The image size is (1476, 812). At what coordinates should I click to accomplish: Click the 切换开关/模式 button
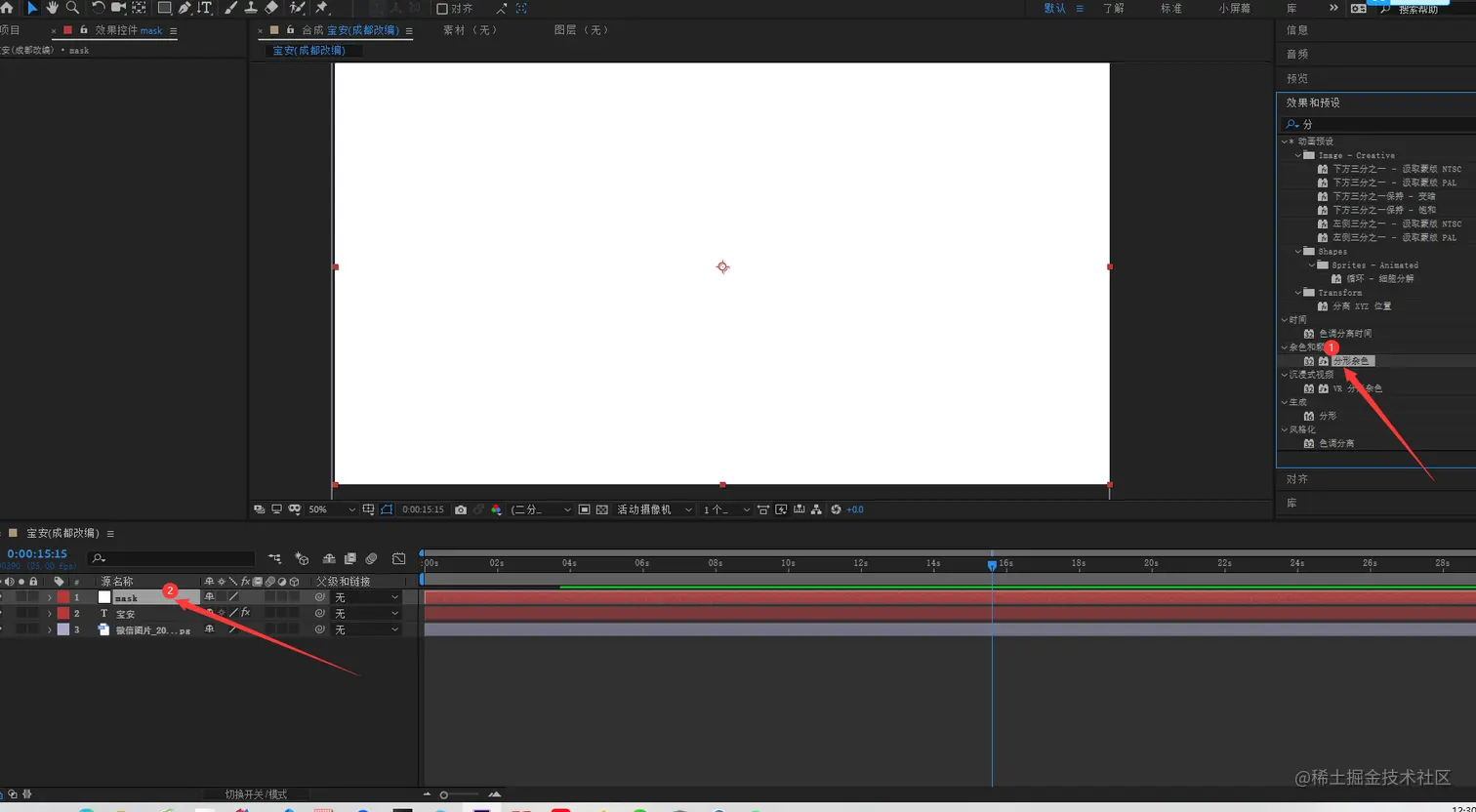[x=256, y=794]
